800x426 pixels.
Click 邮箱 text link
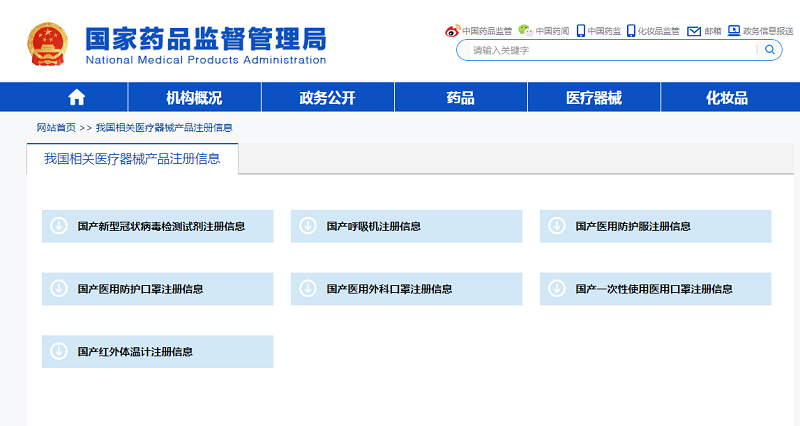pyautogui.click(x=713, y=31)
